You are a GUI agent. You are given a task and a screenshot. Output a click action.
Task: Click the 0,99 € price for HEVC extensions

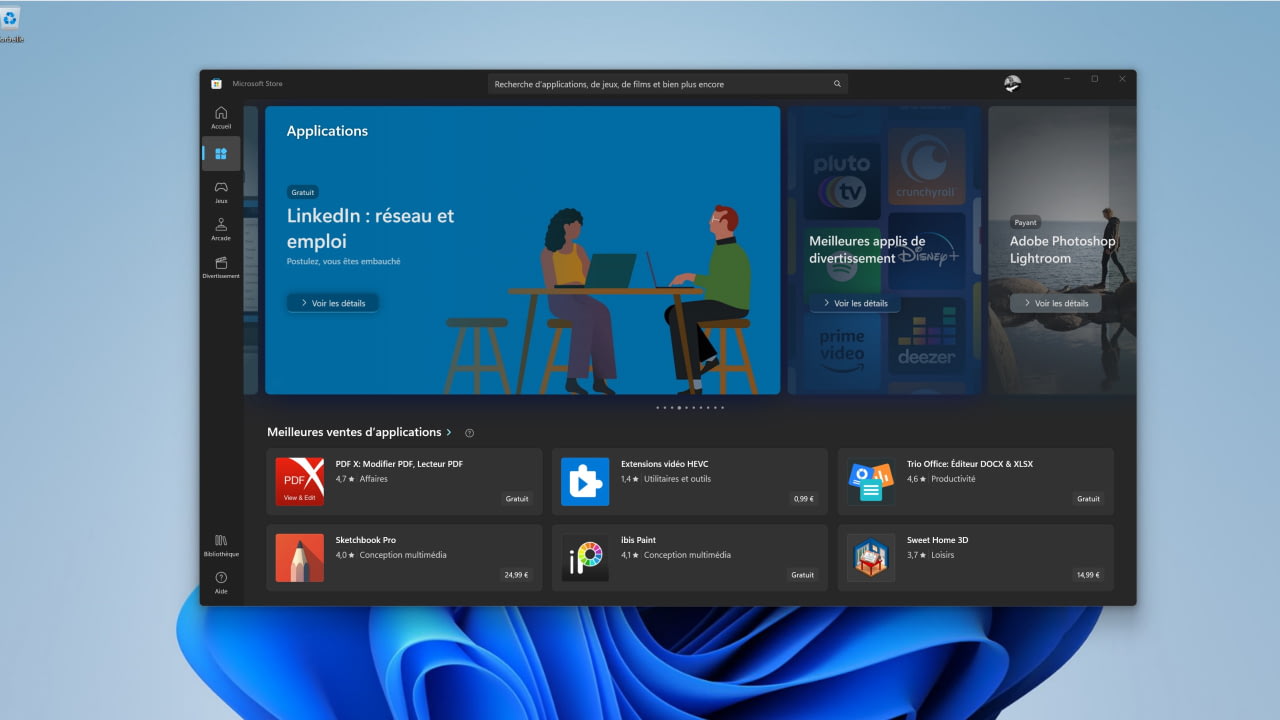click(x=803, y=499)
